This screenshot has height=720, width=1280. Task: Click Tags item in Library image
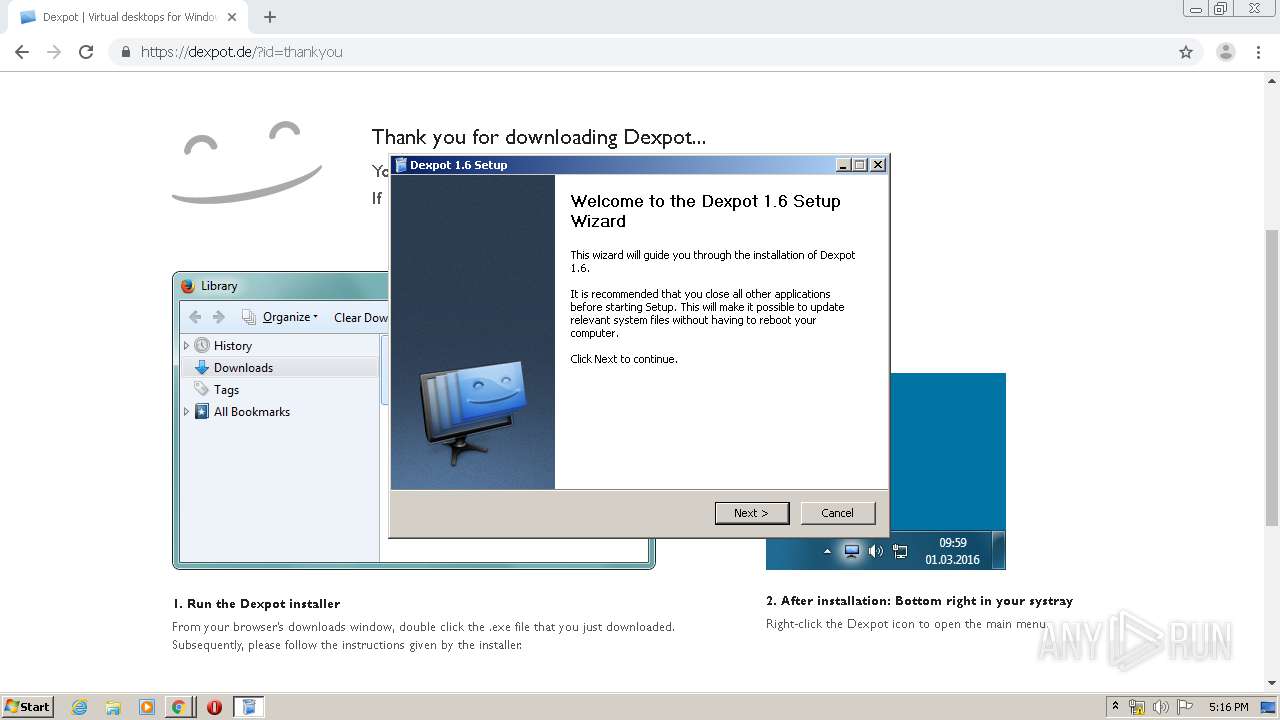coord(226,390)
